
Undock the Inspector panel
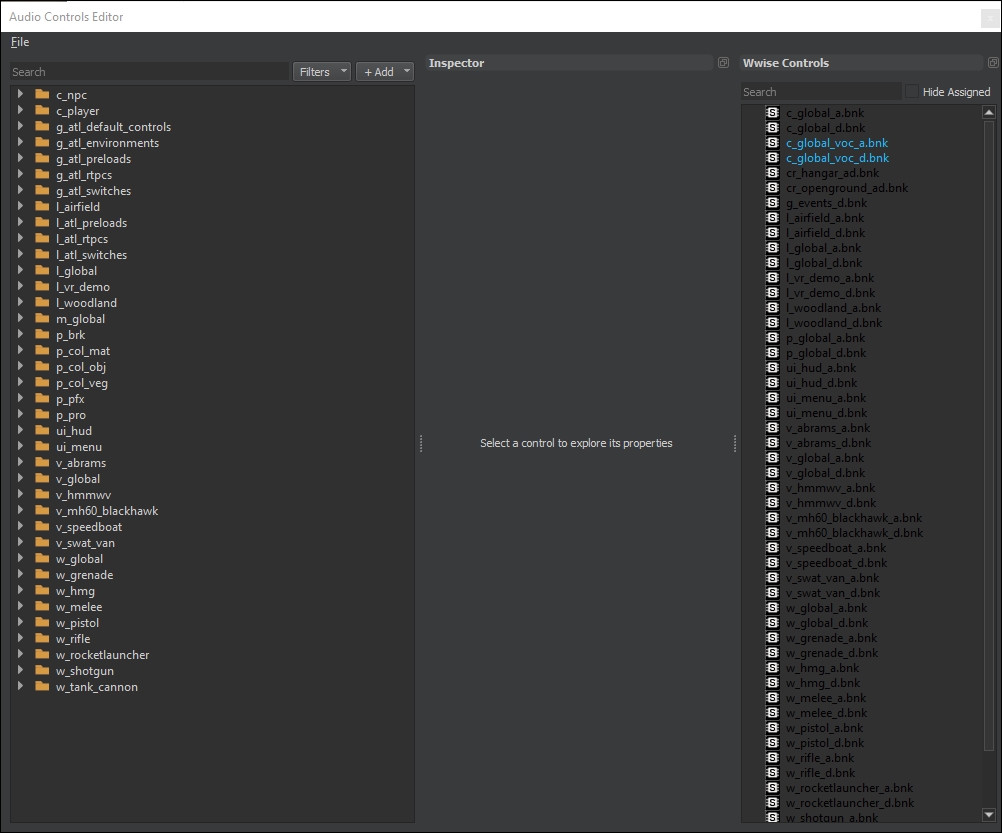pos(723,63)
